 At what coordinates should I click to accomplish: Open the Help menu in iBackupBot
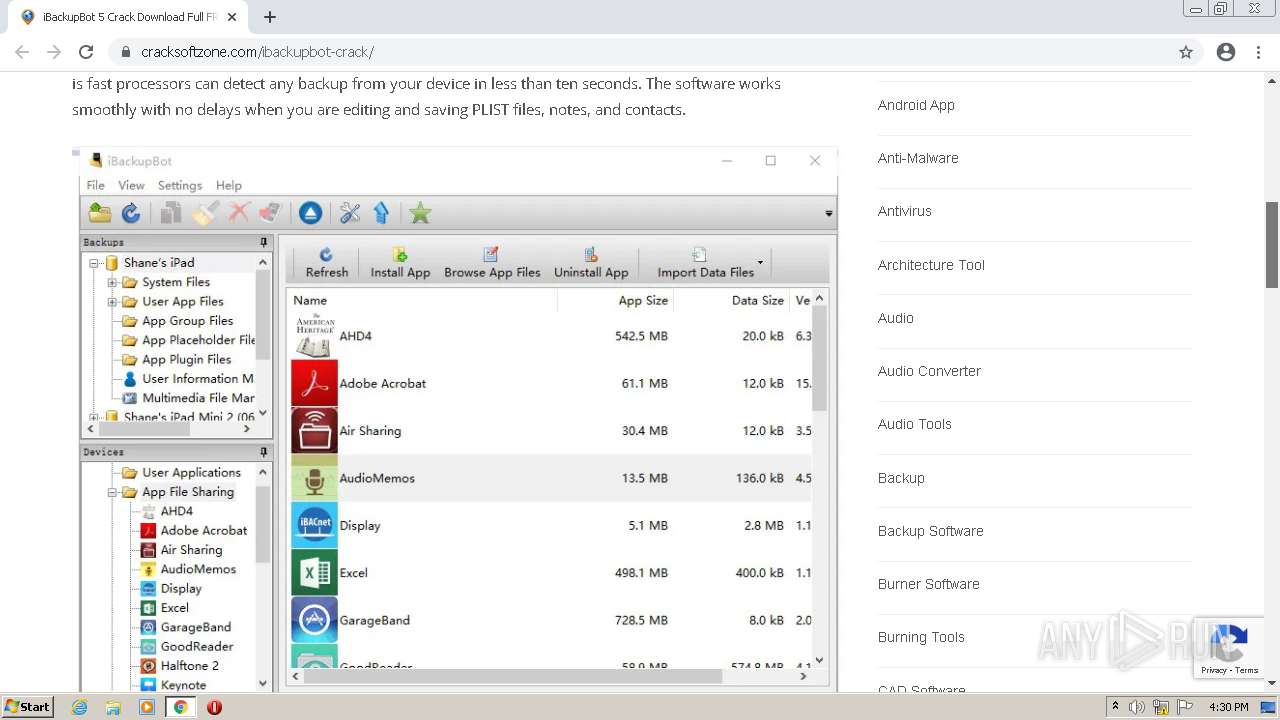click(x=229, y=185)
